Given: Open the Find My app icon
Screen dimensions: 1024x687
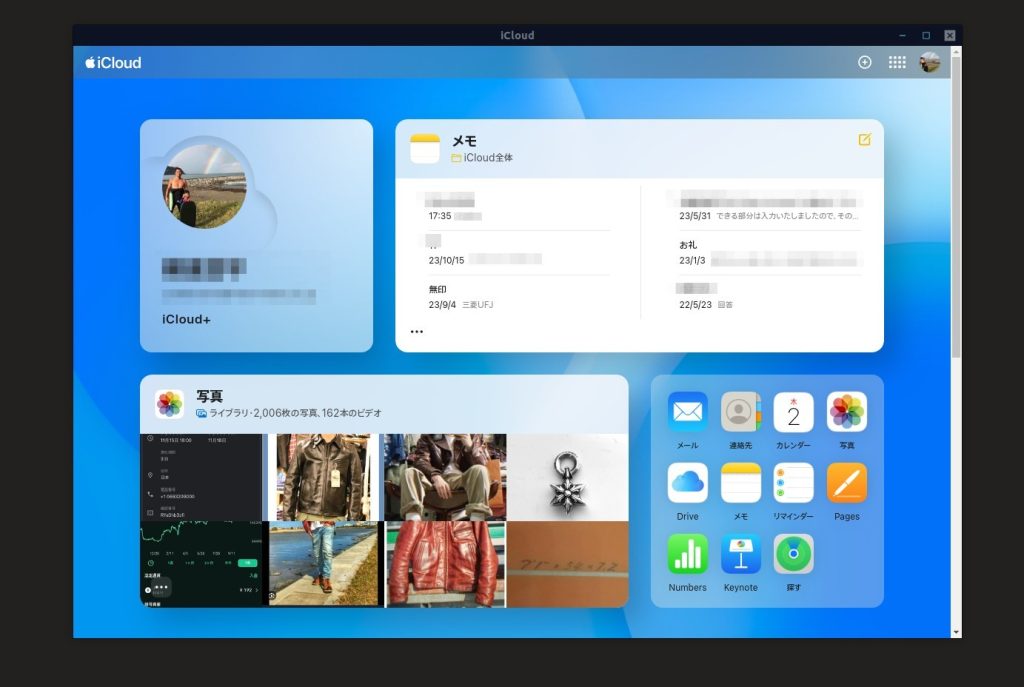Looking at the screenshot, I should tap(793, 554).
